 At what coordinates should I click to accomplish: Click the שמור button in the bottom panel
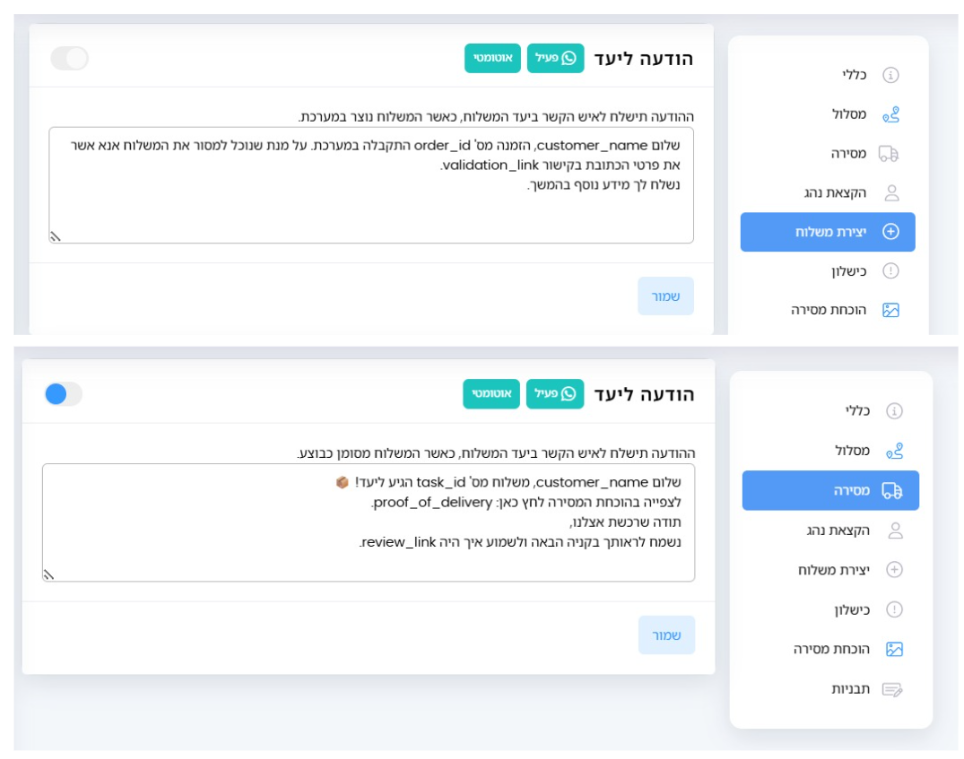pyautogui.click(x=666, y=635)
